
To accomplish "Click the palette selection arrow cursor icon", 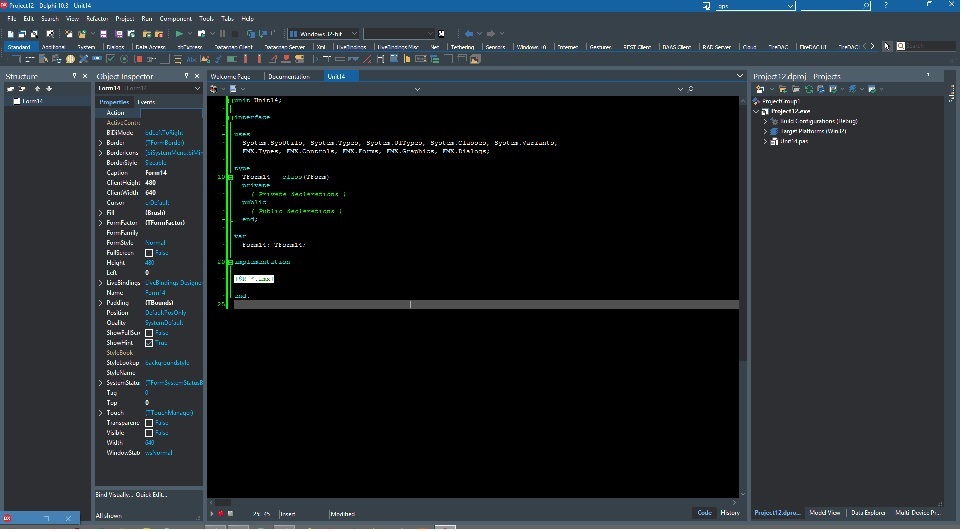I will [x=887, y=46].
